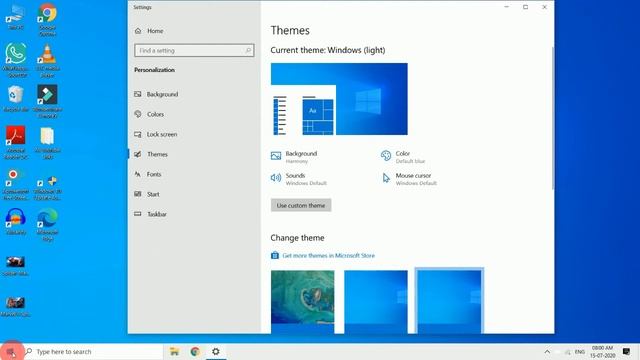
Task: Go to Lock screen settings
Action: [156, 134]
